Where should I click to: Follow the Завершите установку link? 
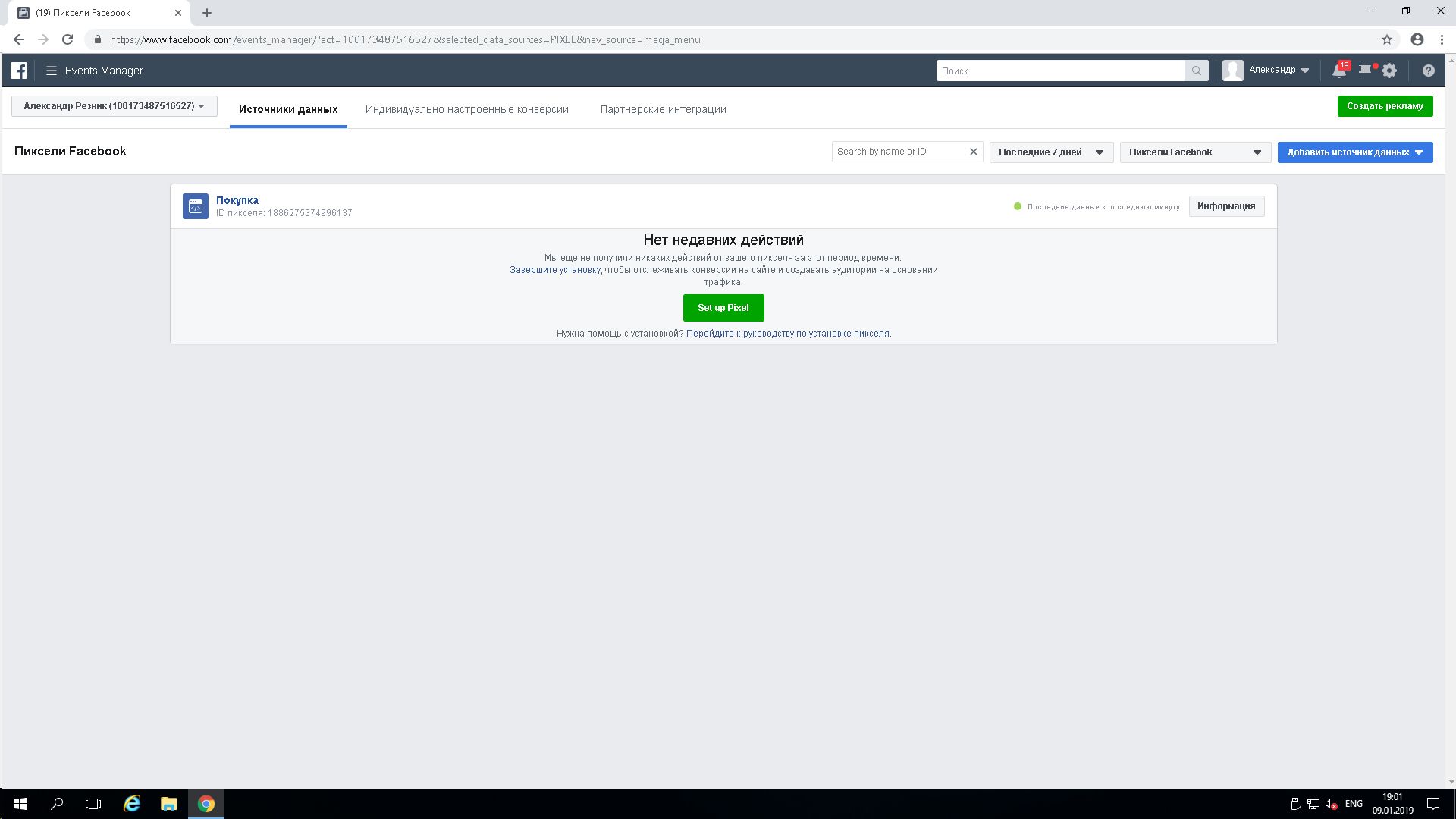[555, 270]
